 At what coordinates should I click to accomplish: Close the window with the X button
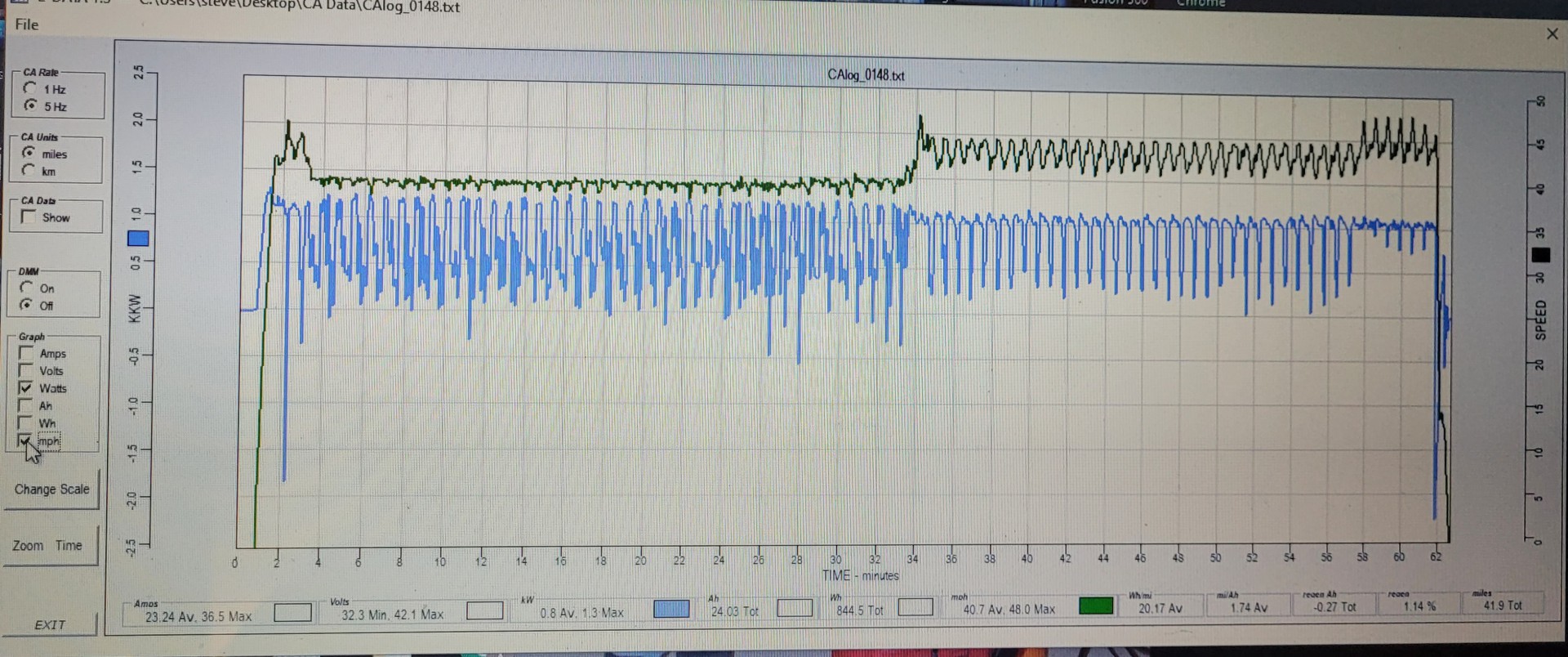1552,34
